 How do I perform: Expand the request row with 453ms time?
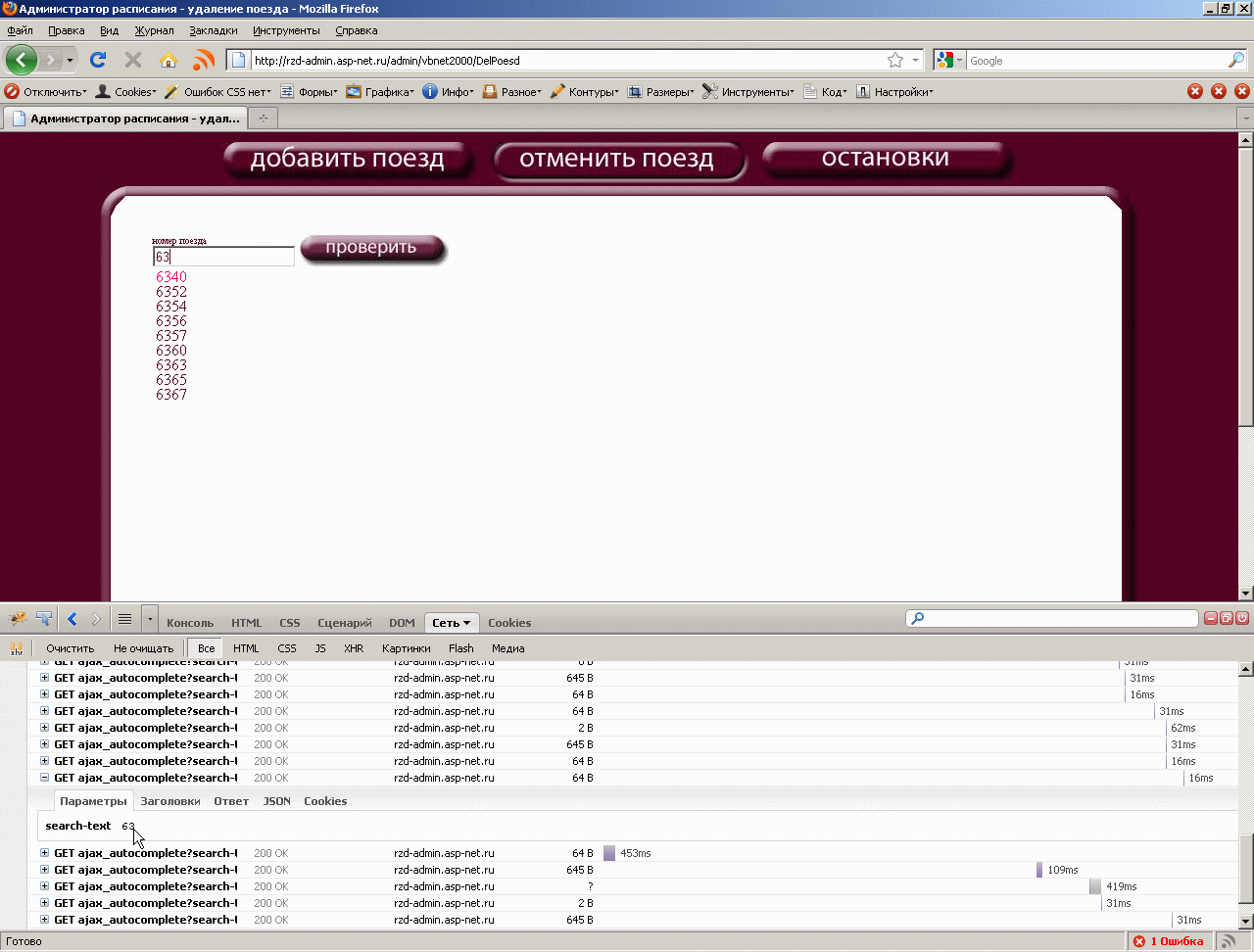[x=44, y=853]
